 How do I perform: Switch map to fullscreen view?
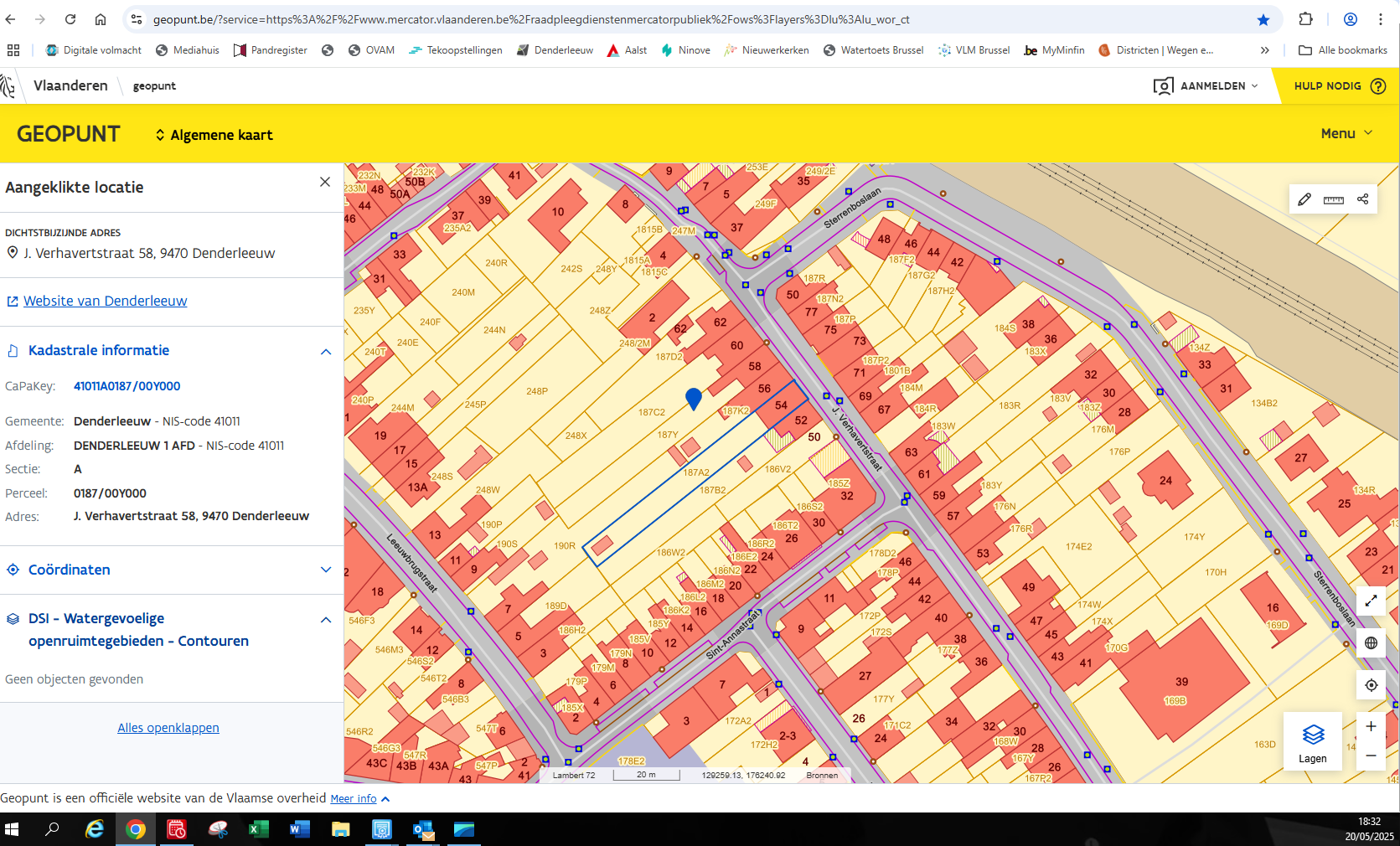coord(1371,601)
